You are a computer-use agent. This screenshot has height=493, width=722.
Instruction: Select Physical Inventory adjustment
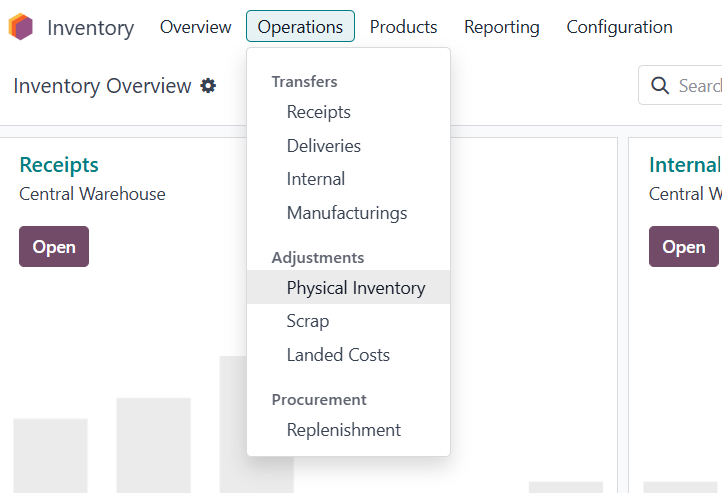[355, 288]
